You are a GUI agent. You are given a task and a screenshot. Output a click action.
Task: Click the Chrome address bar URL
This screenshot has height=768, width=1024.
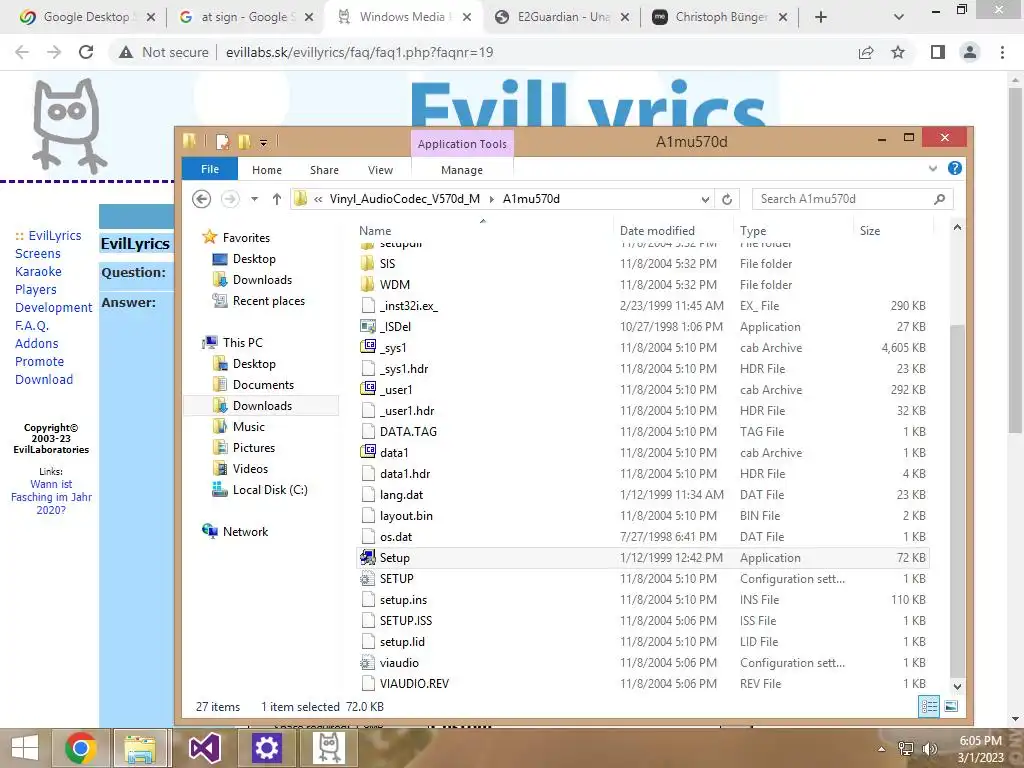pos(359,52)
